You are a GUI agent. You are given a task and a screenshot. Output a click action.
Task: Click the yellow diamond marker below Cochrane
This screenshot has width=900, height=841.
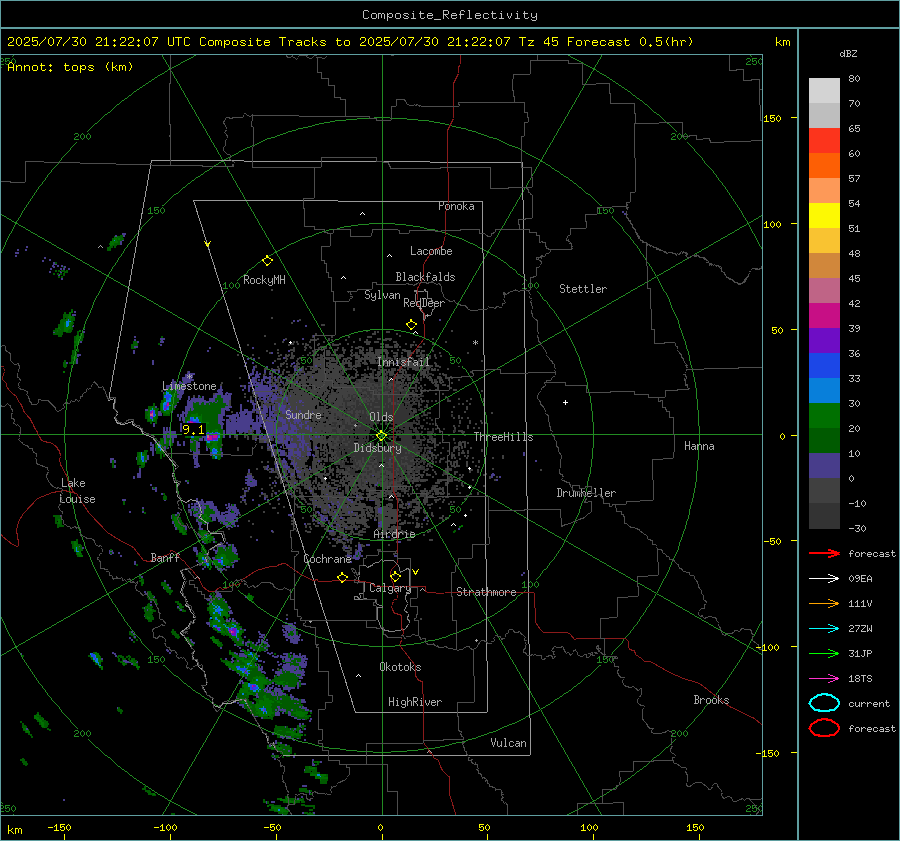342,577
